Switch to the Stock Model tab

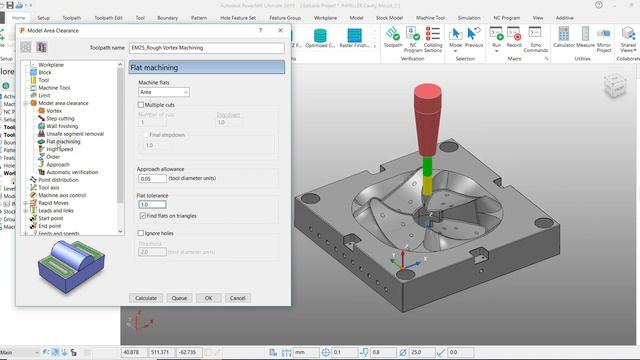(389, 18)
